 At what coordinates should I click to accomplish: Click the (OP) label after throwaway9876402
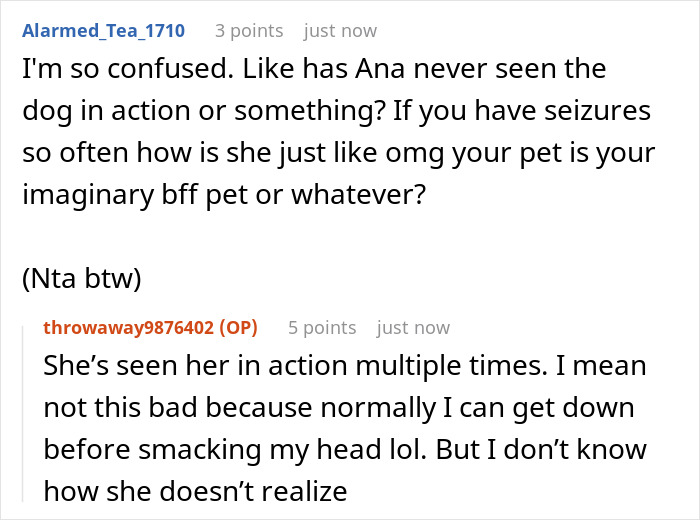point(238,327)
